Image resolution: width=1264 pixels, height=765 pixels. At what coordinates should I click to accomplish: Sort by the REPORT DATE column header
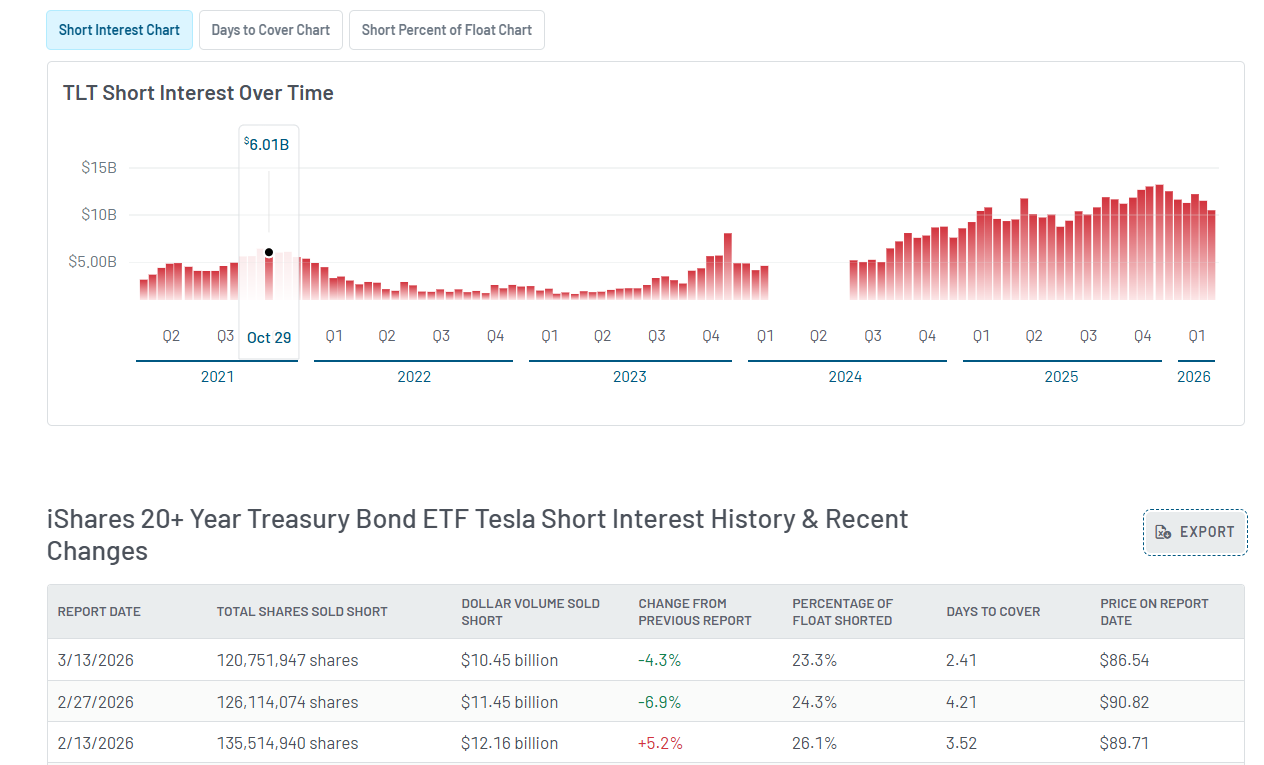coord(98,611)
